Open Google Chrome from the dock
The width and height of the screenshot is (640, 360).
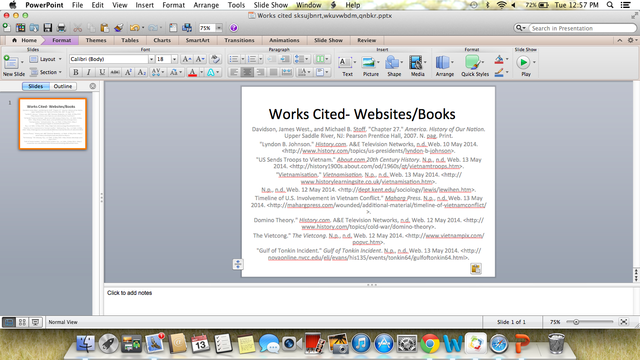[x=430, y=343]
